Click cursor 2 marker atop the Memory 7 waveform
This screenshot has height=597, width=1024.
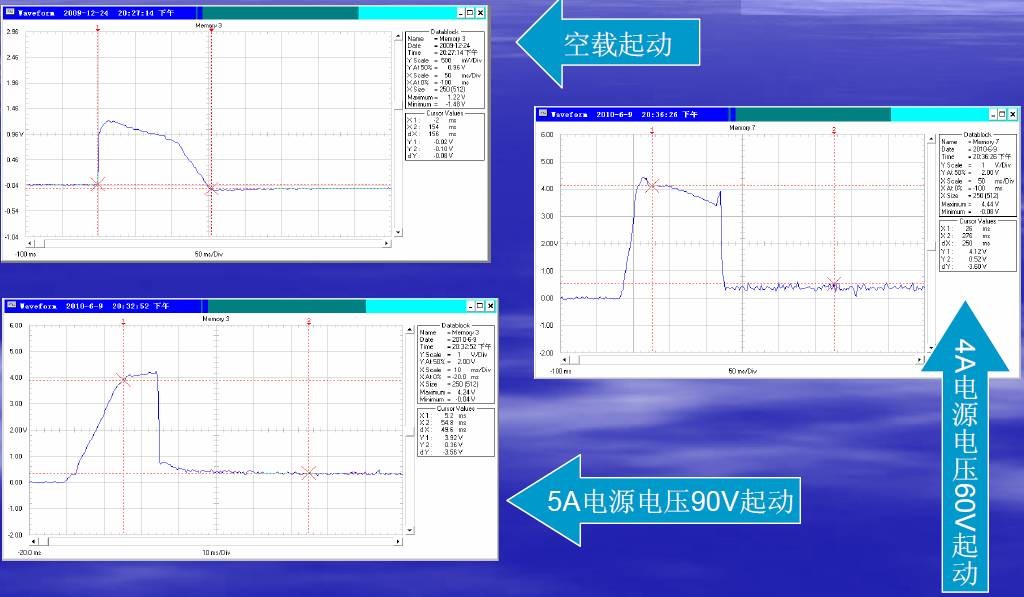click(834, 130)
